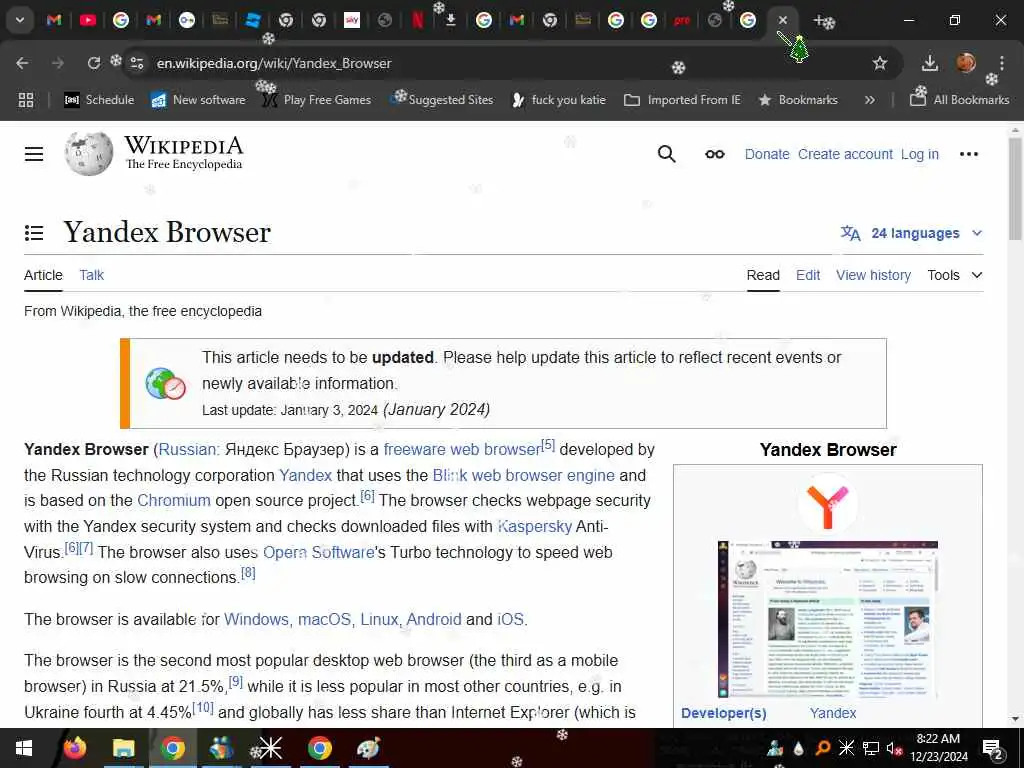Open the View history tab

tap(873, 275)
